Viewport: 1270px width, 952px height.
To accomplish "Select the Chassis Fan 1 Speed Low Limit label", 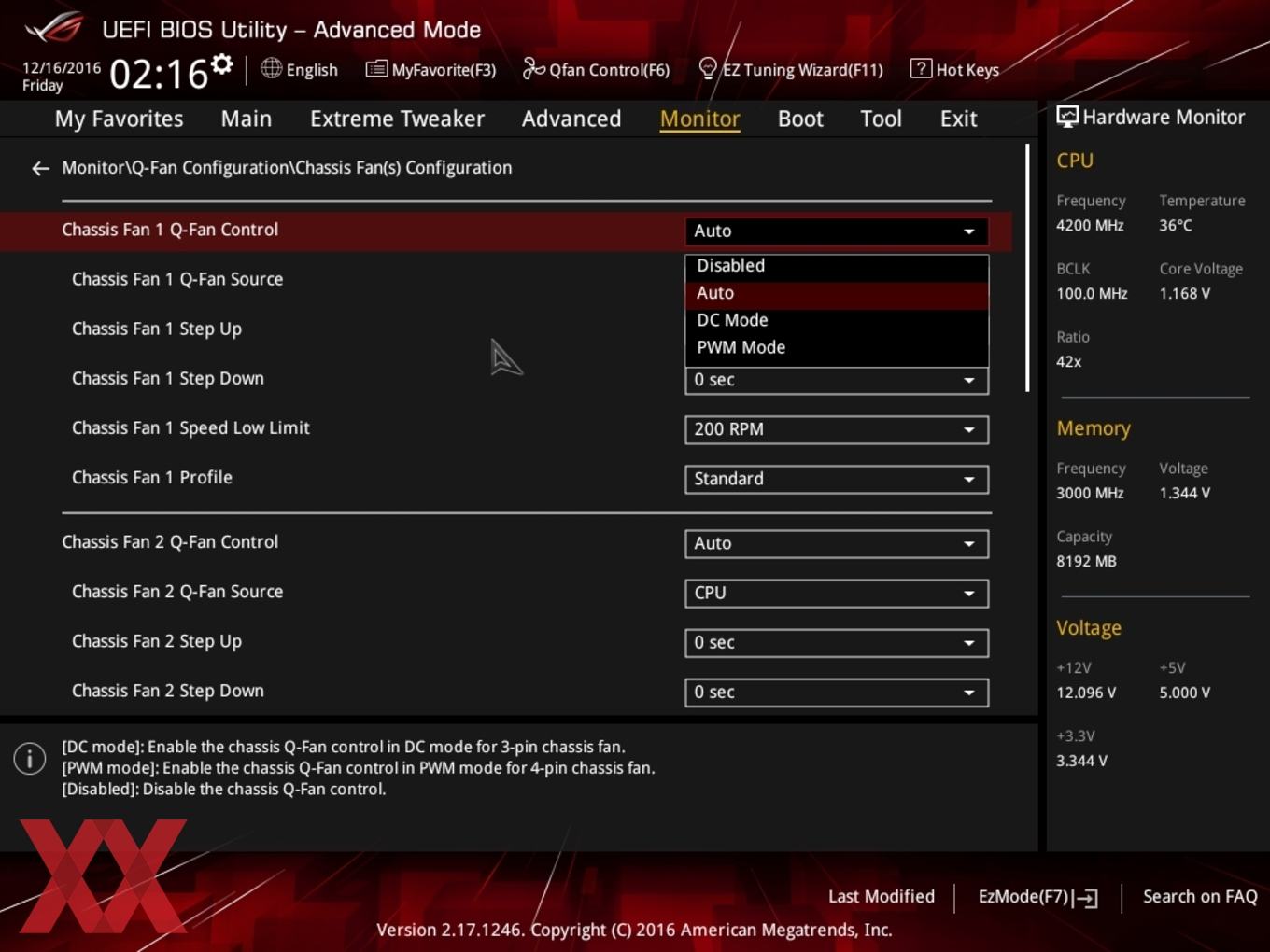I will [x=190, y=427].
